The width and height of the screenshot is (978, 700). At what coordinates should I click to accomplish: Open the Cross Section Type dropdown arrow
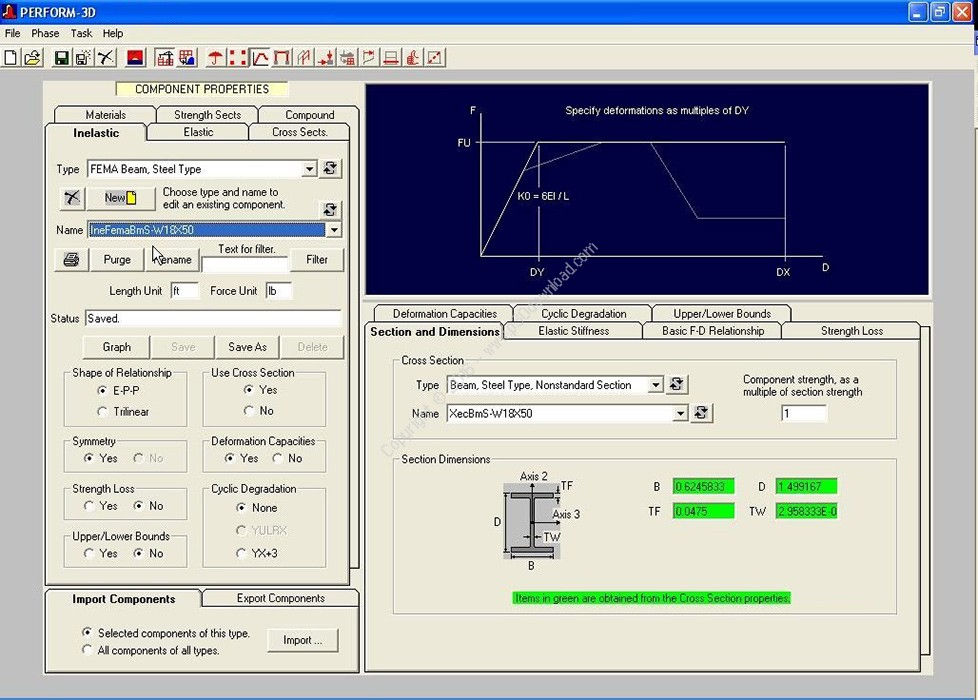(x=656, y=385)
